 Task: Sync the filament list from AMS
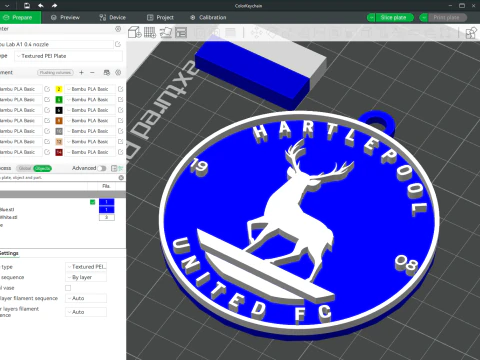(107, 72)
